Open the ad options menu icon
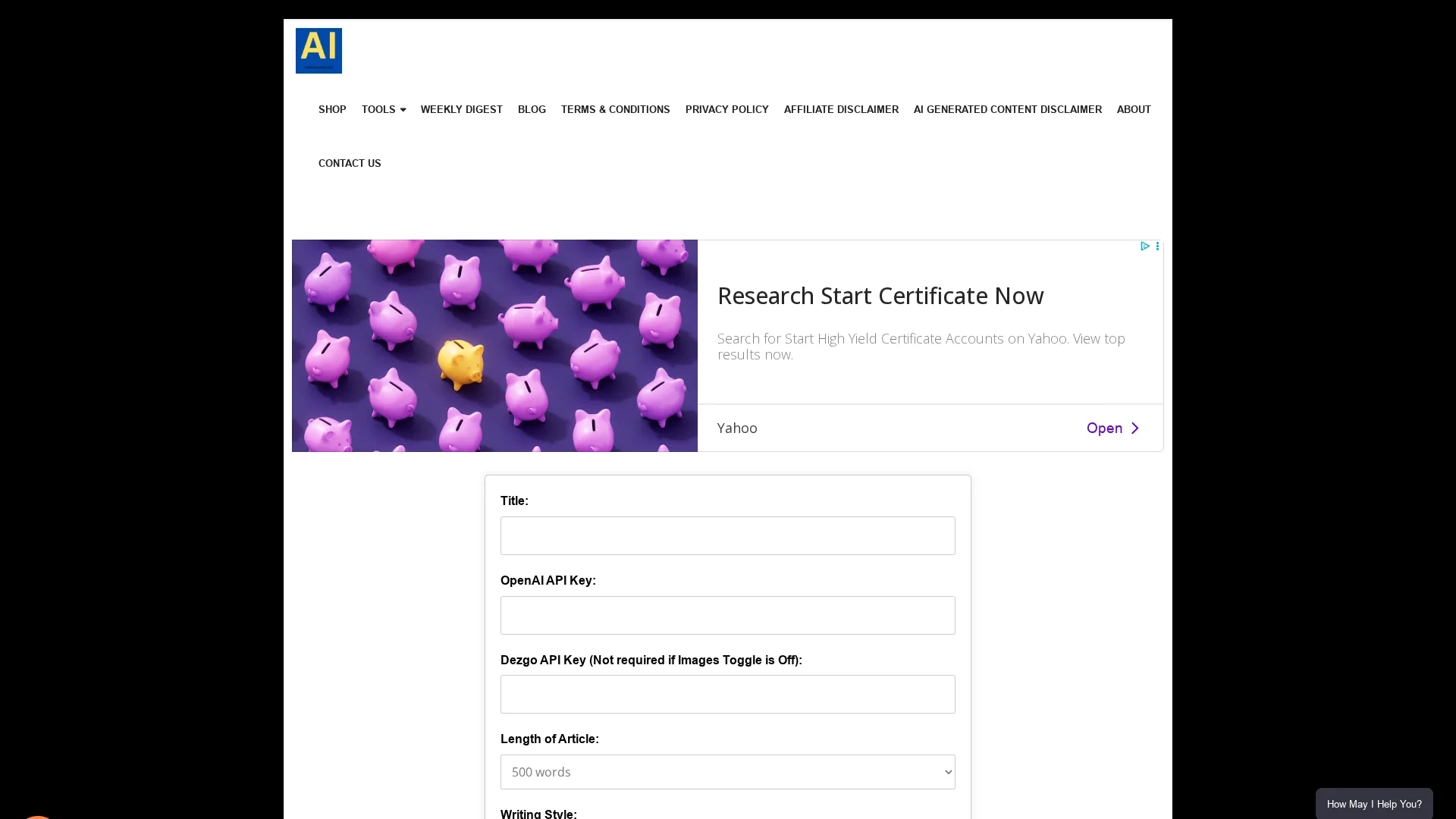Image resolution: width=1456 pixels, height=819 pixels. tap(1157, 246)
